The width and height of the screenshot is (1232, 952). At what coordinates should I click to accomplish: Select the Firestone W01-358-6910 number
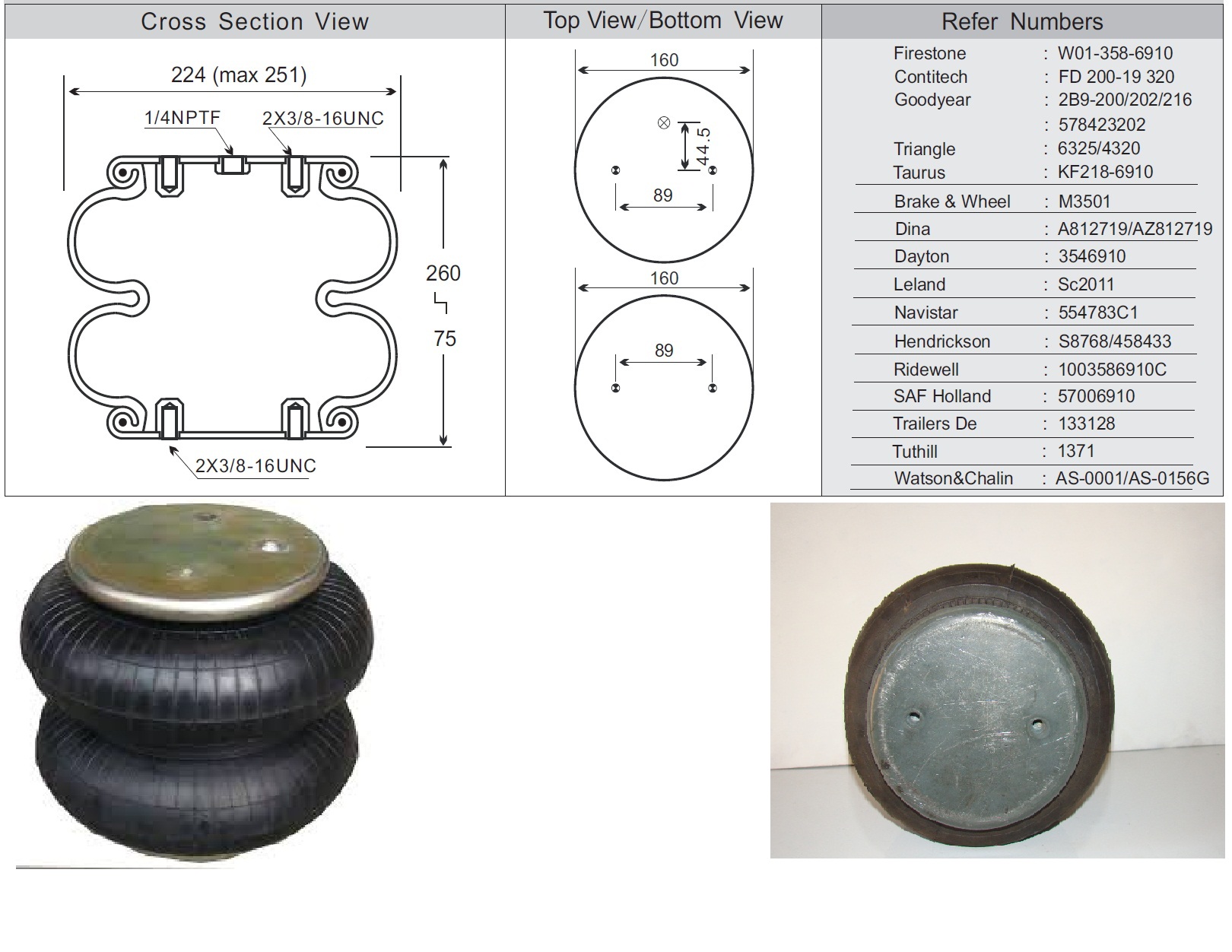tap(1115, 53)
